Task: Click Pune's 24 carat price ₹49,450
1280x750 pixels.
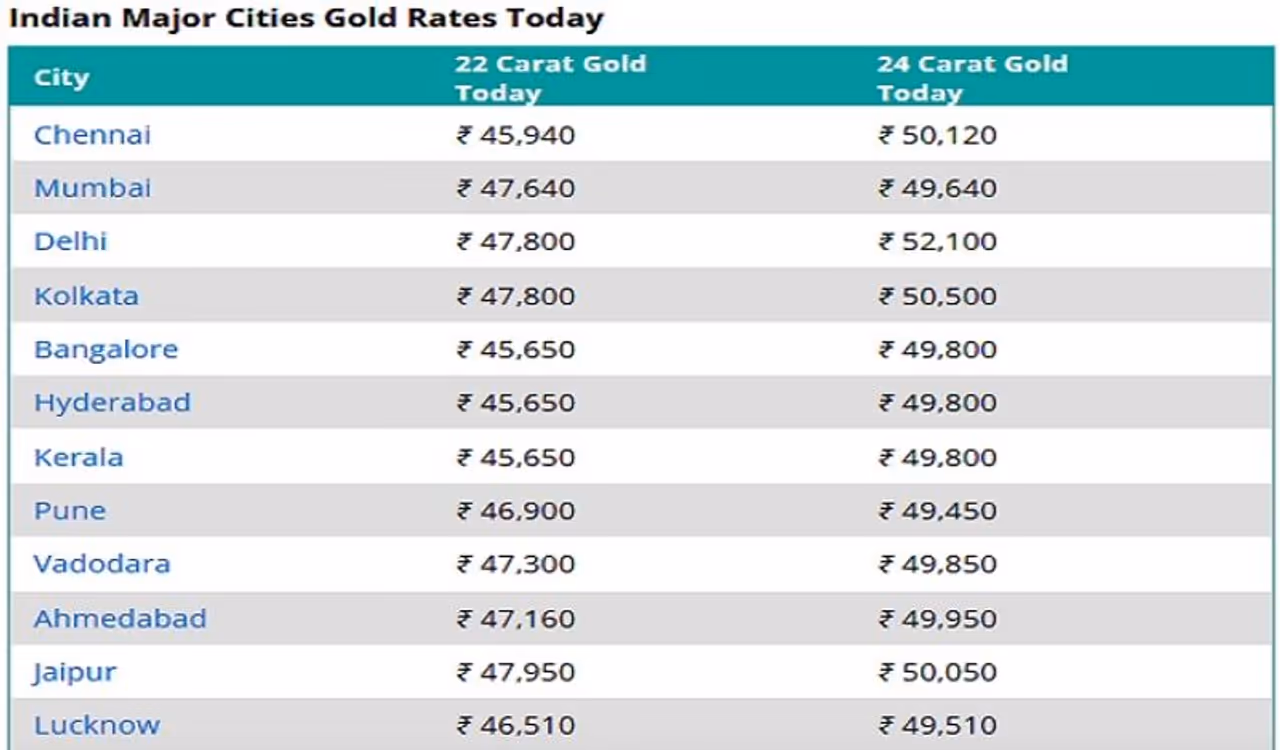Action: click(x=937, y=511)
